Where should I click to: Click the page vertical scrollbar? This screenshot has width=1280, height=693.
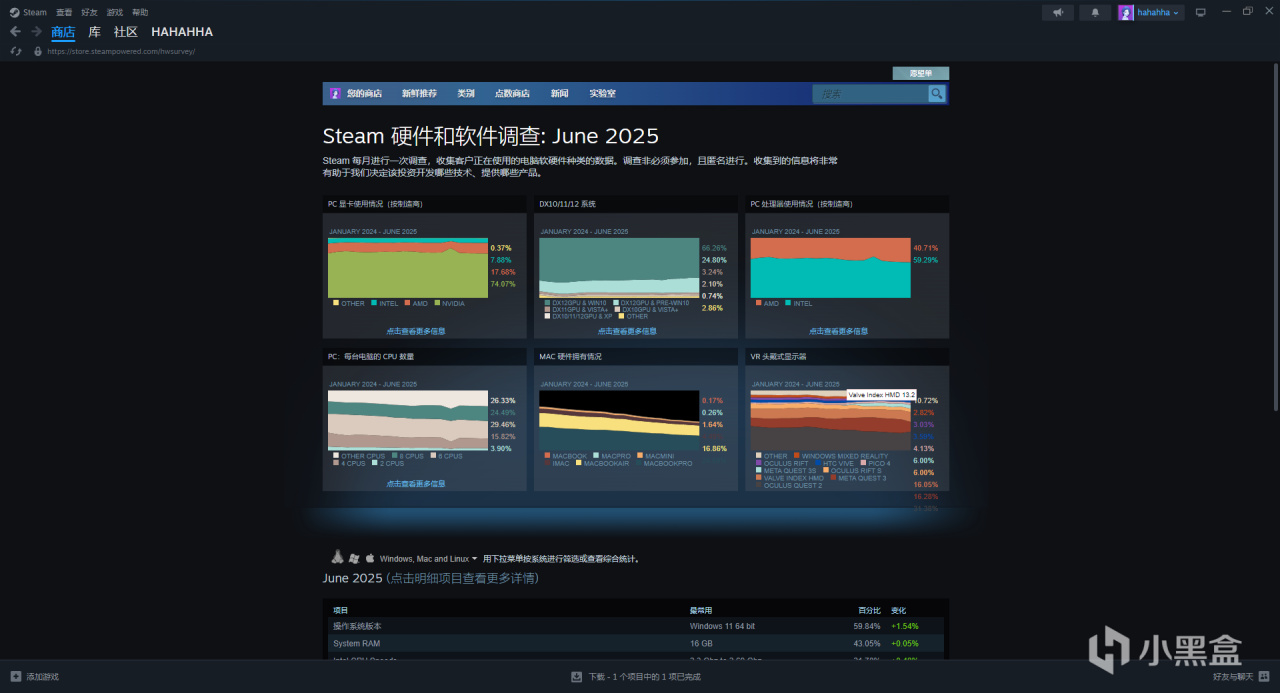point(1275,238)
